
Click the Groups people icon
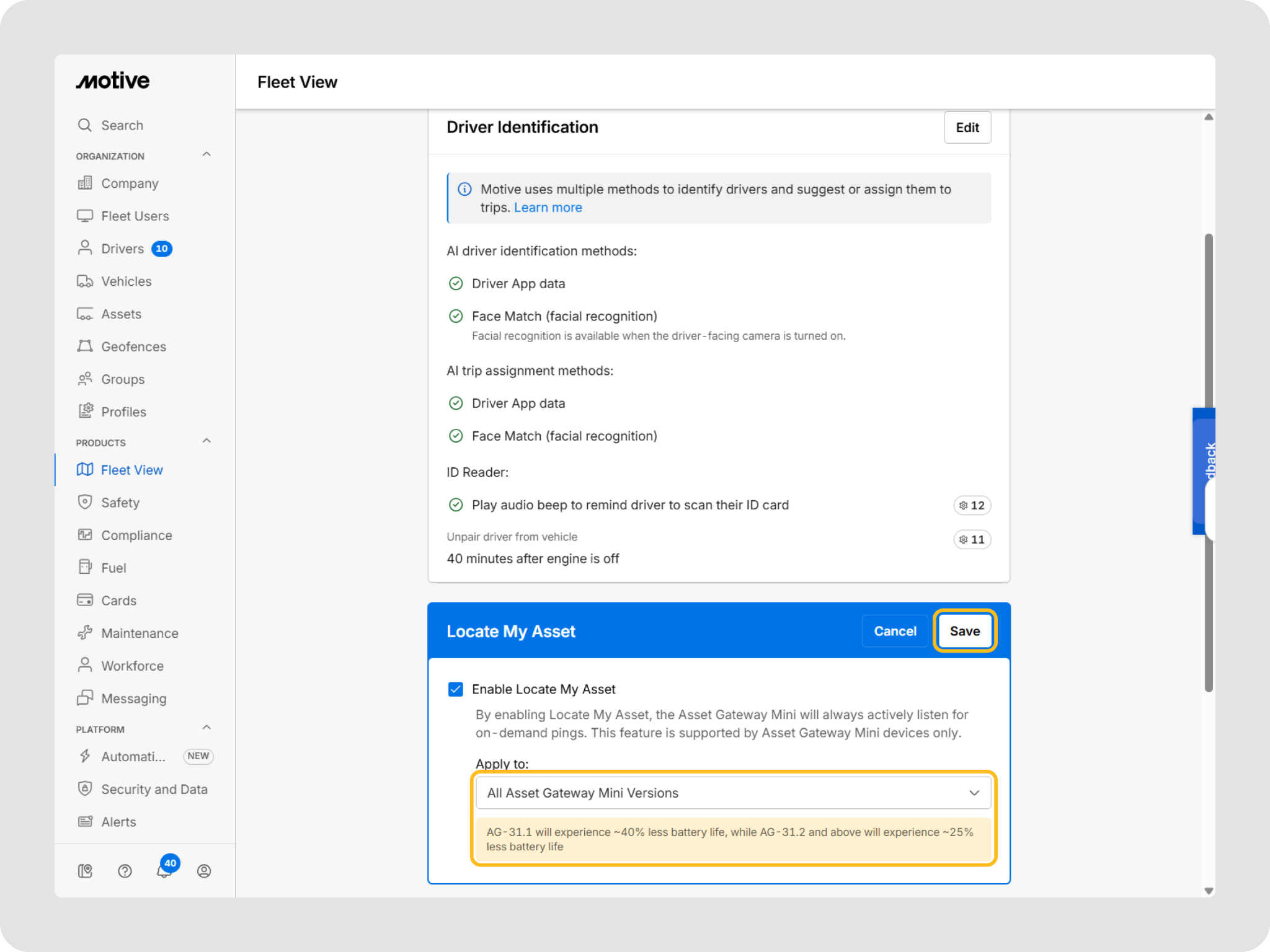(x=85, y=379)
